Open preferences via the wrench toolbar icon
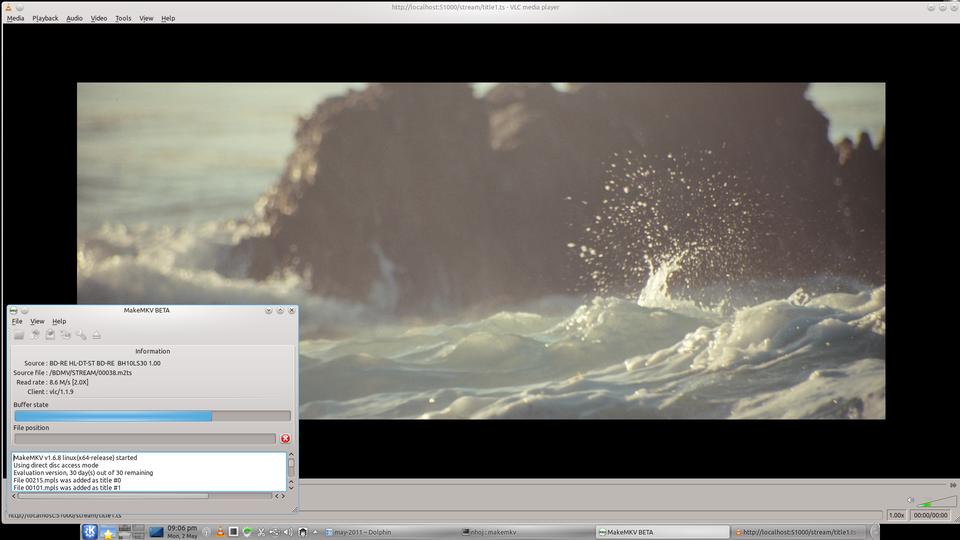 (81, 335)
